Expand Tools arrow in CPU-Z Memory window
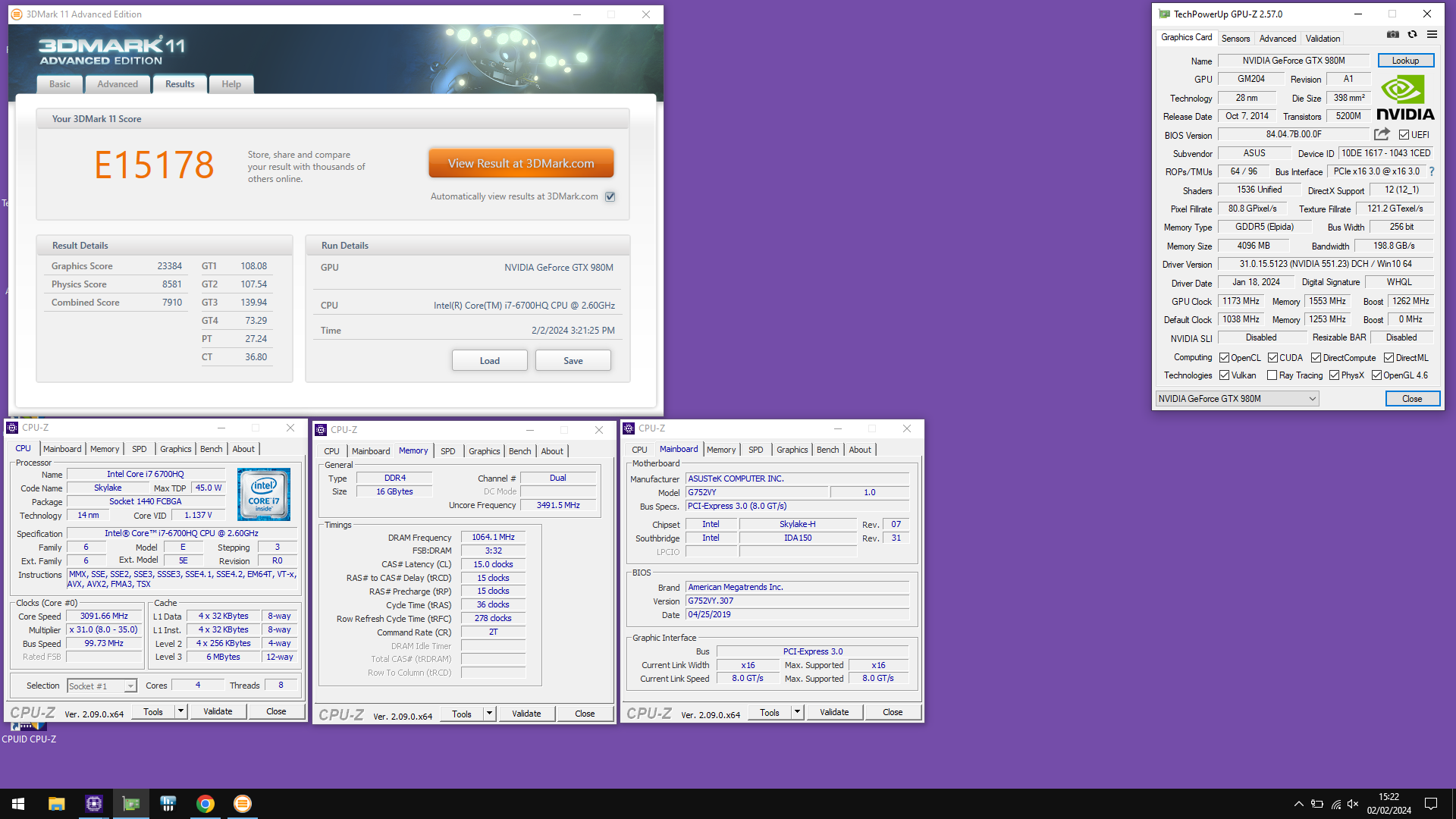The width and height of the screenshot is (1456, 819). tap(490, 714)
